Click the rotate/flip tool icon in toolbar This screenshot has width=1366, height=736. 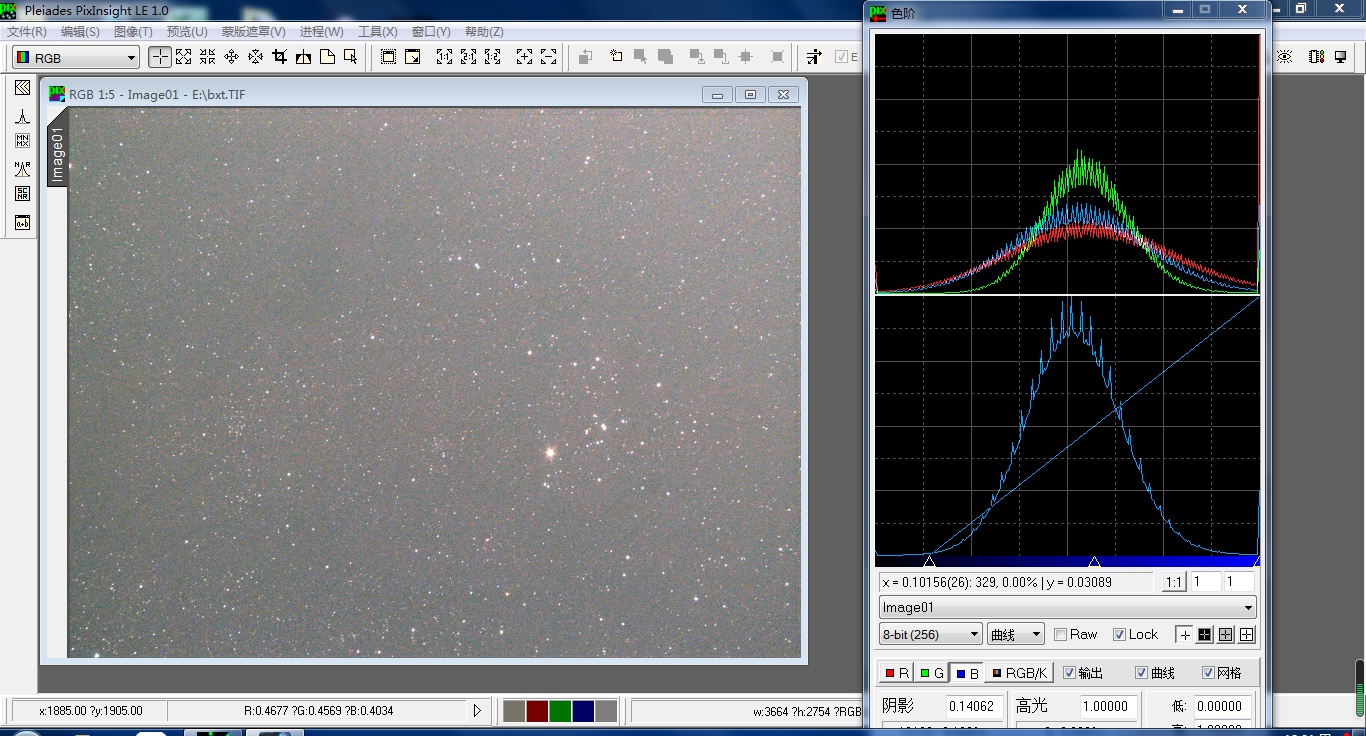(303, 57)
